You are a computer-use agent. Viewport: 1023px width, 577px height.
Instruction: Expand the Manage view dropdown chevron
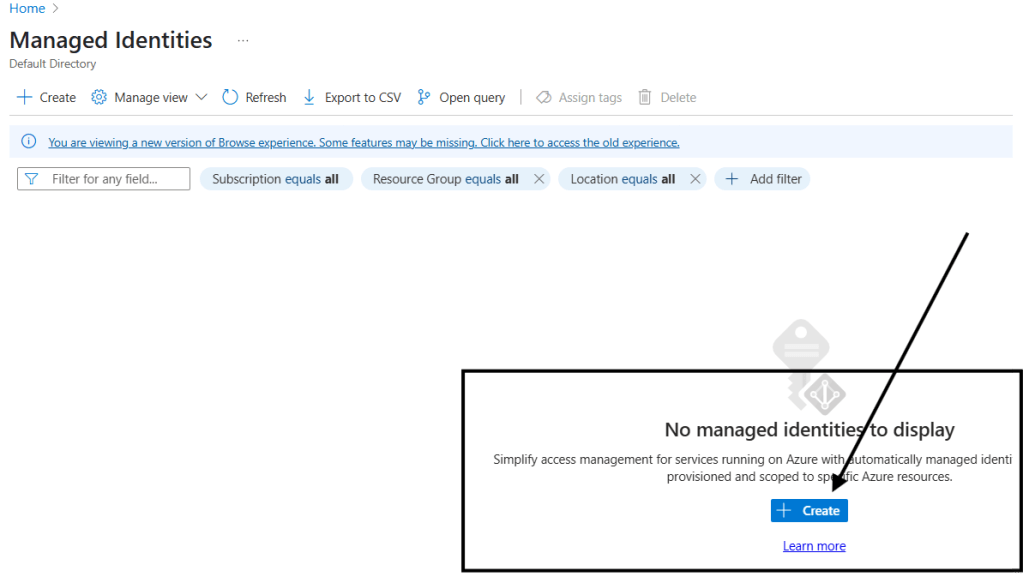tap(201, 97)
